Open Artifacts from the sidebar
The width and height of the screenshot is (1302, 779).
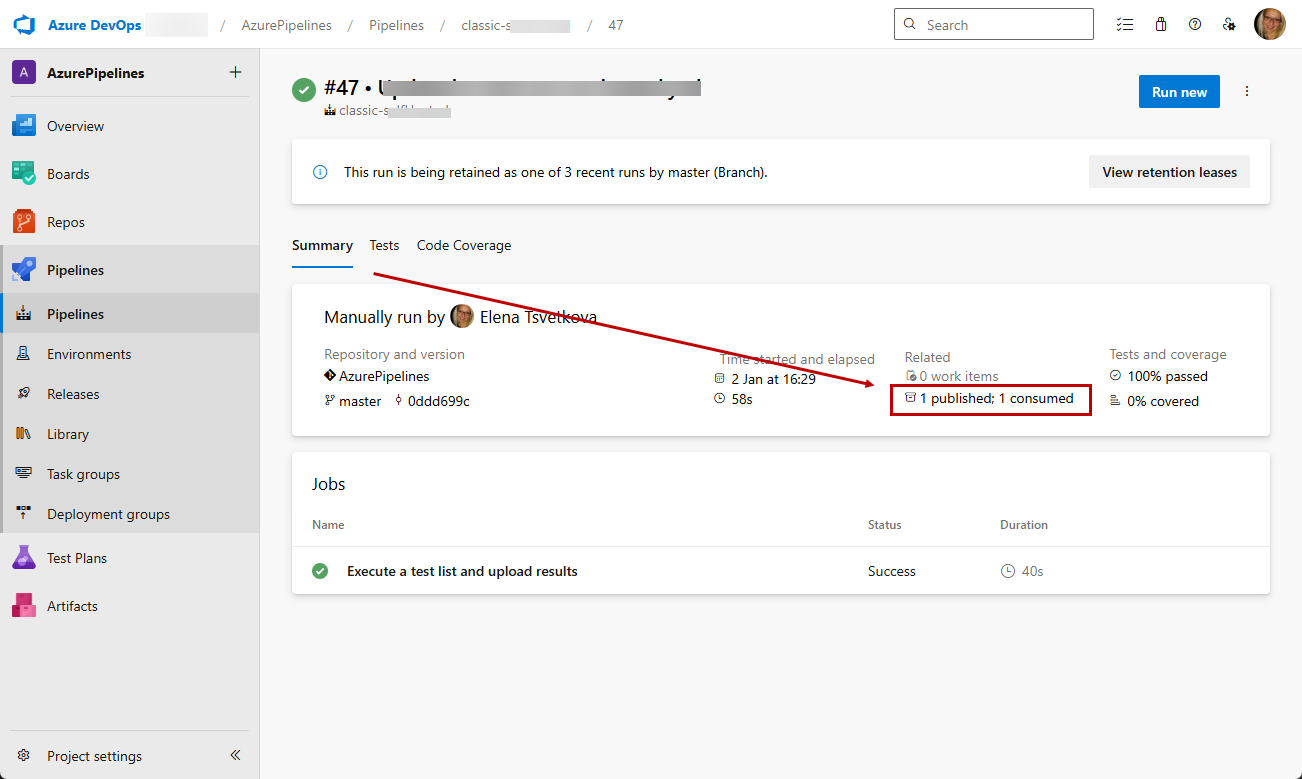72,606
